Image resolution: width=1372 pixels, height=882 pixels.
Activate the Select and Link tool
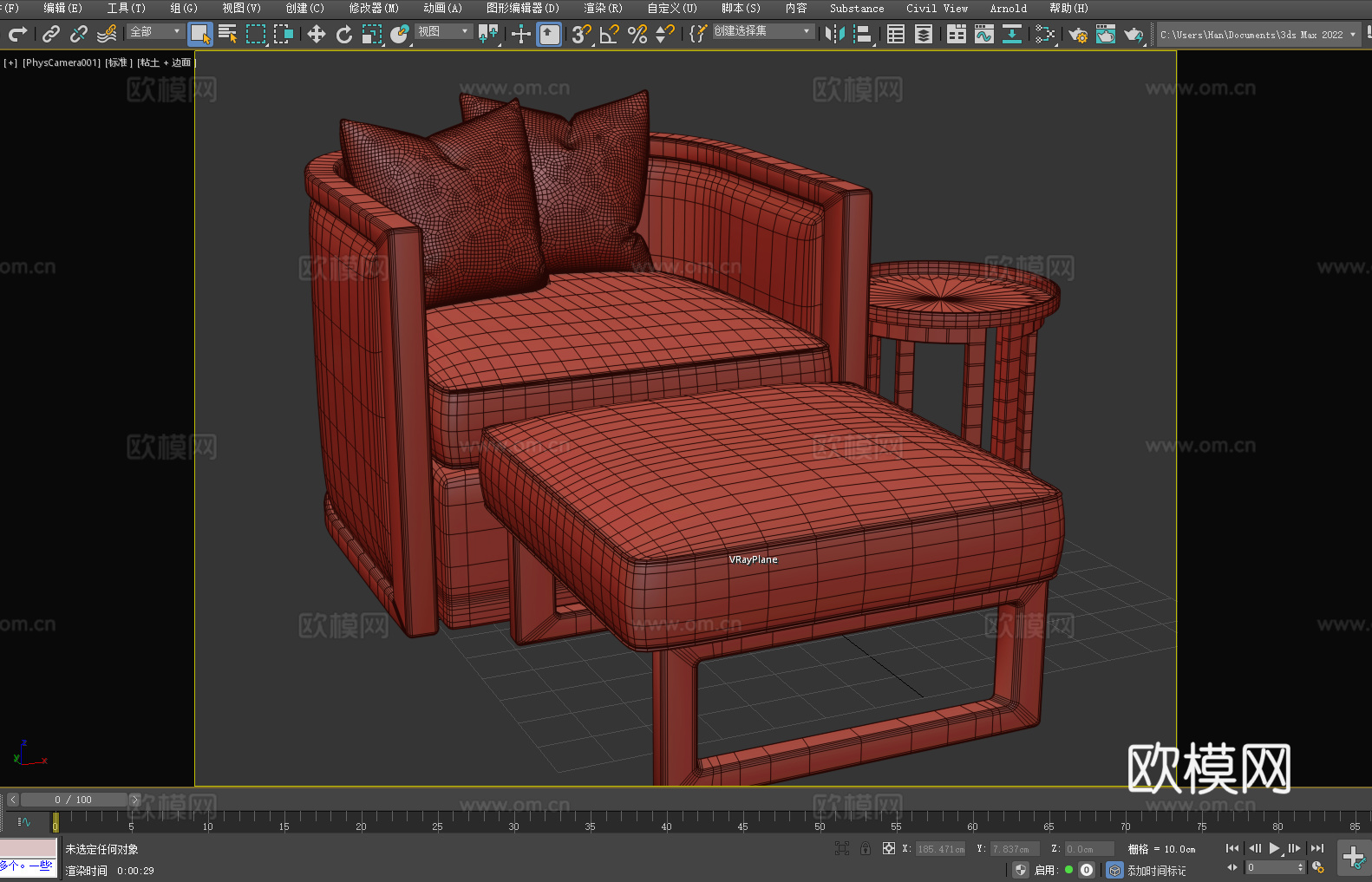51,34
